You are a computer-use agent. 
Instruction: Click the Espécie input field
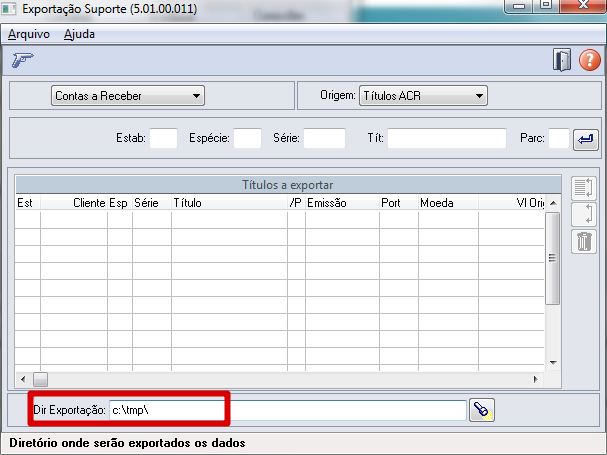(x=247, y=138)
